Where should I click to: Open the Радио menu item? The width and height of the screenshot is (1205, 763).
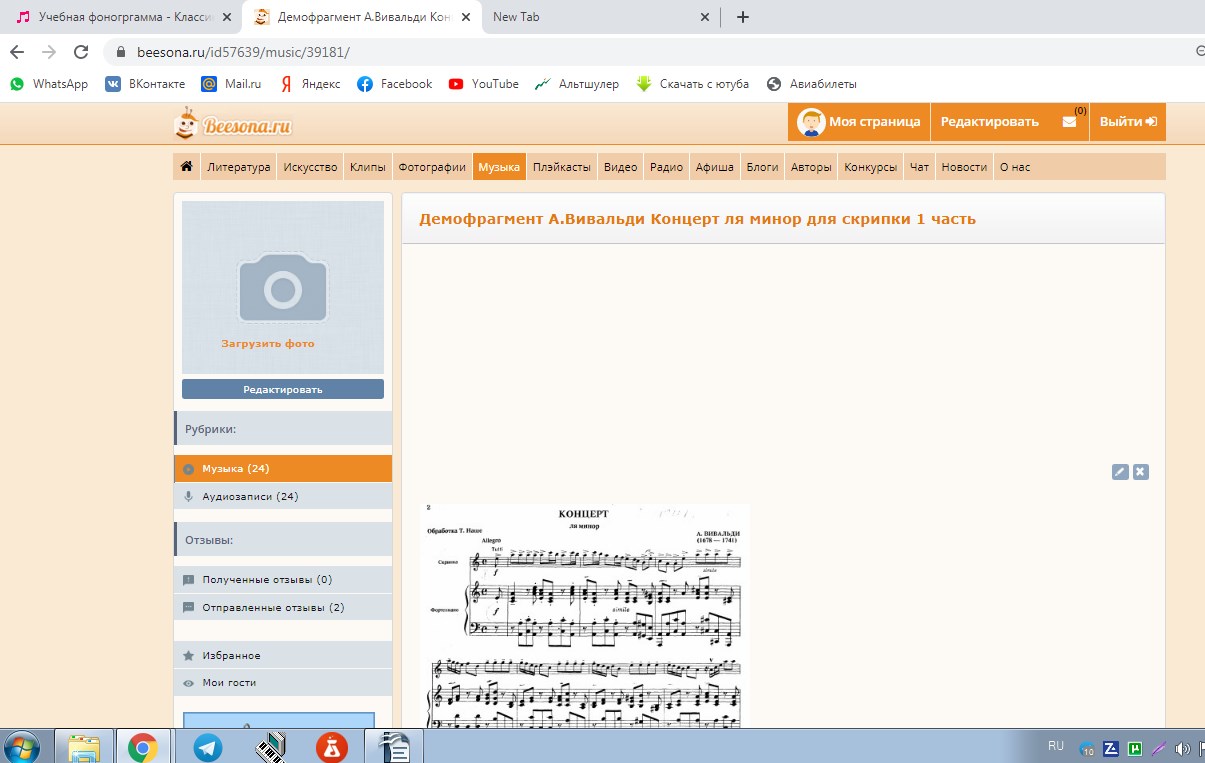coord(666,167)
